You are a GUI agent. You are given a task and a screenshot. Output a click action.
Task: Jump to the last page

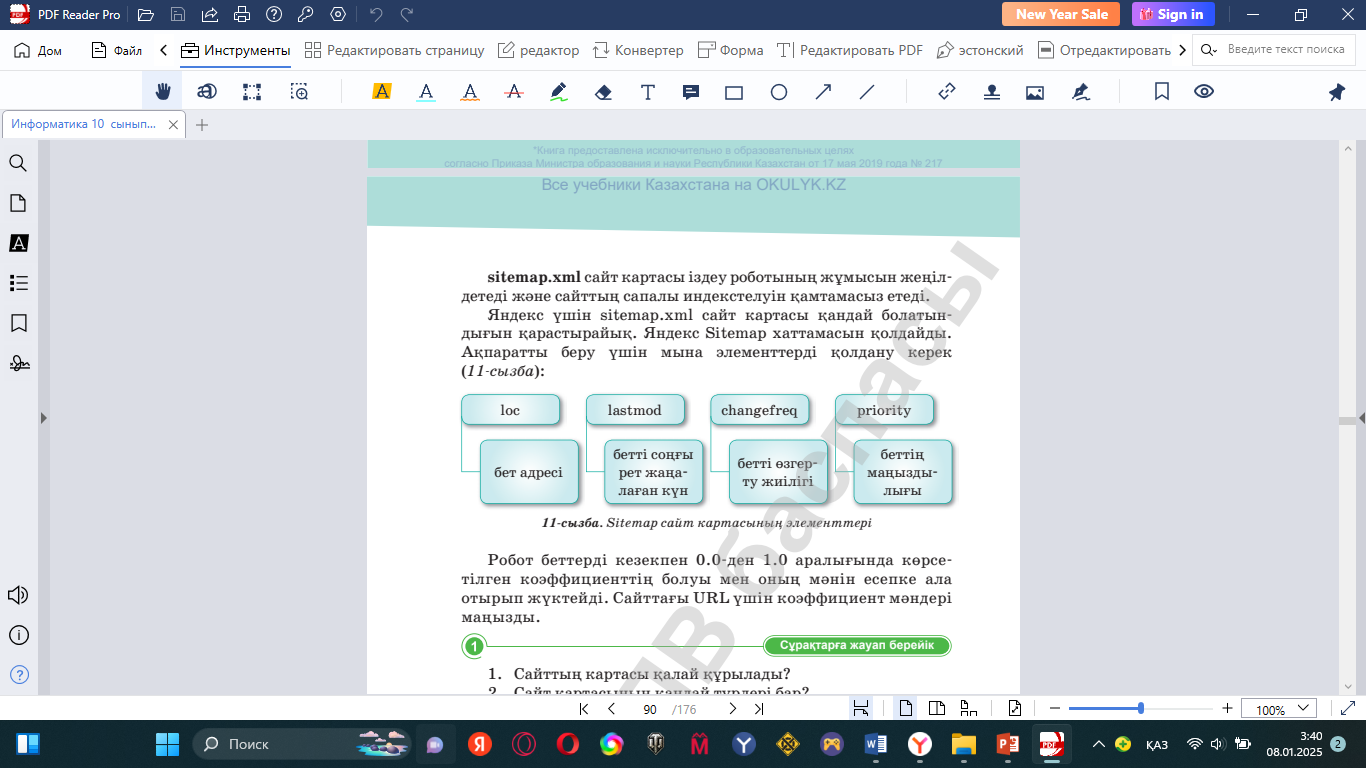(759, 709)
